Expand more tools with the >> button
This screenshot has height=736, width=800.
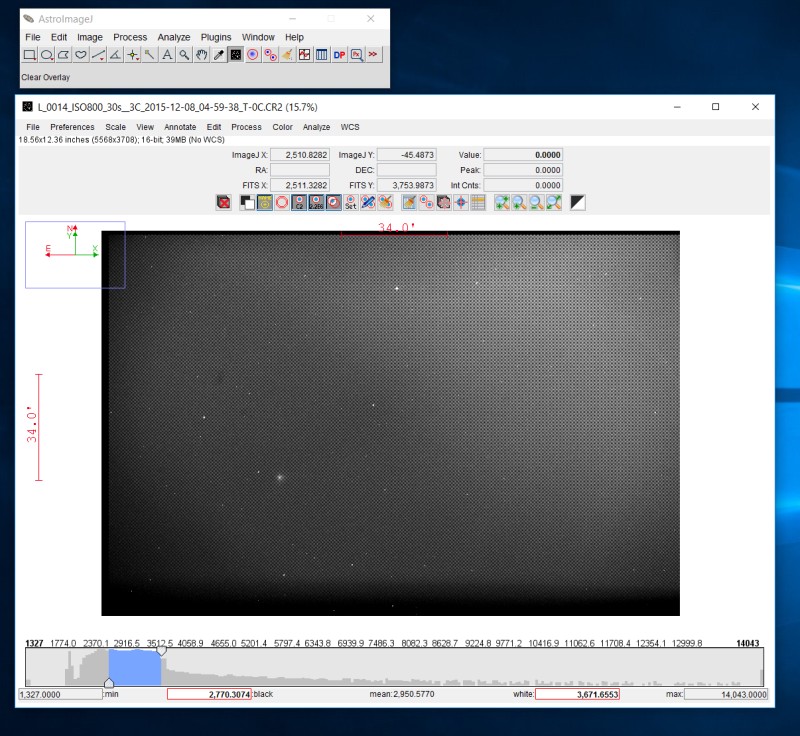coord(373,55)
